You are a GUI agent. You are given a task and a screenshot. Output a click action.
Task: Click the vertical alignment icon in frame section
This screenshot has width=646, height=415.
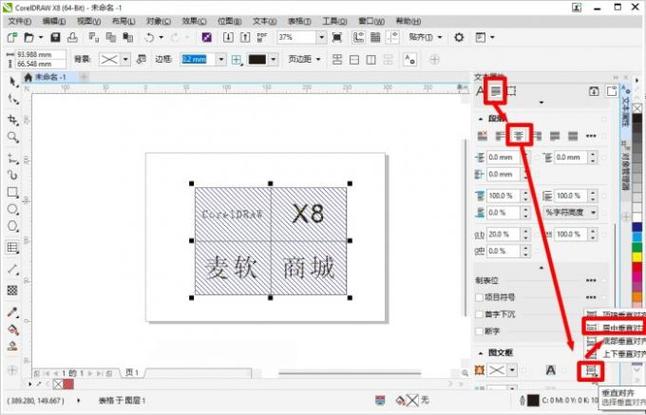pos(591,371)
